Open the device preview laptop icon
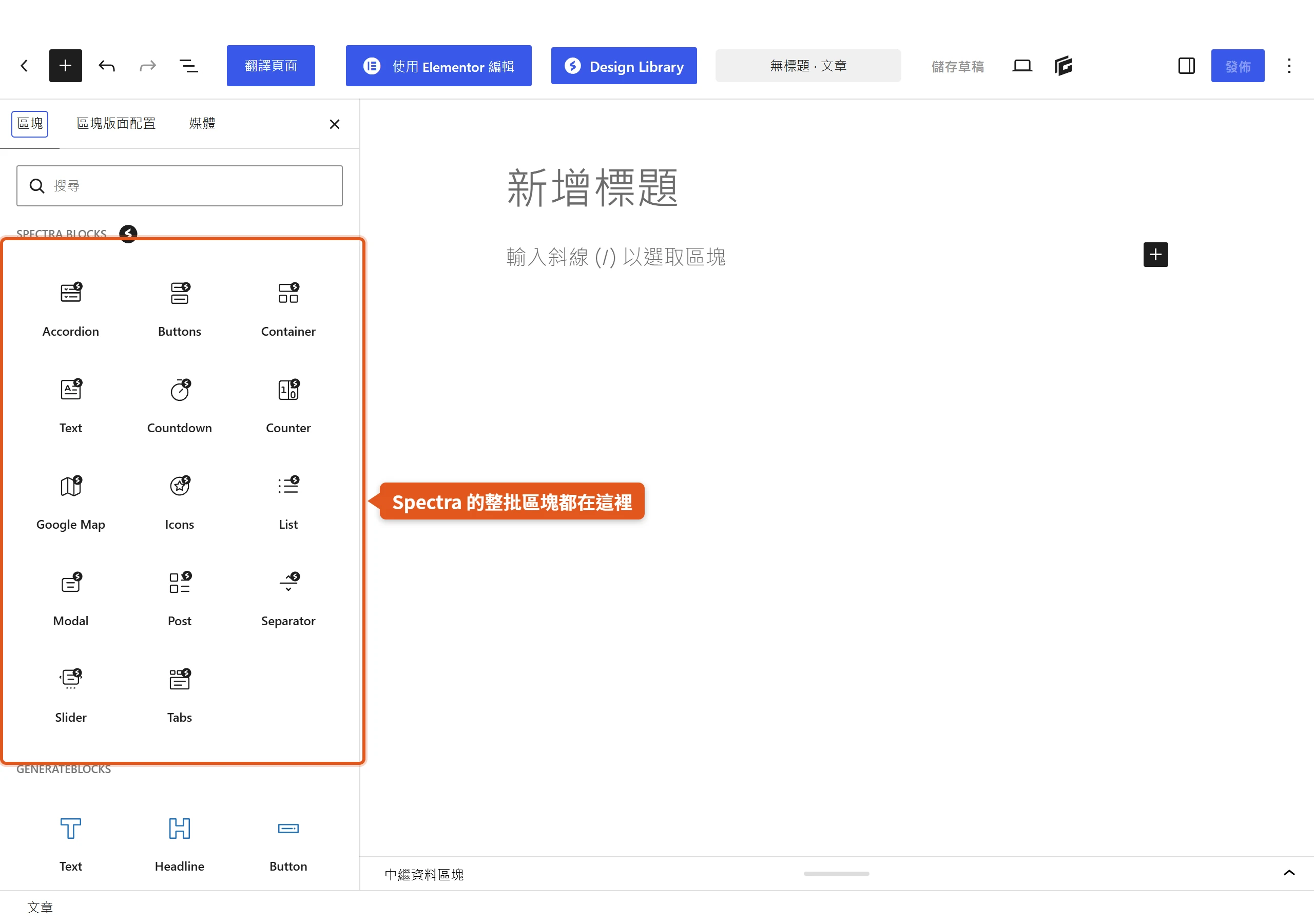 pos(1022,66)
